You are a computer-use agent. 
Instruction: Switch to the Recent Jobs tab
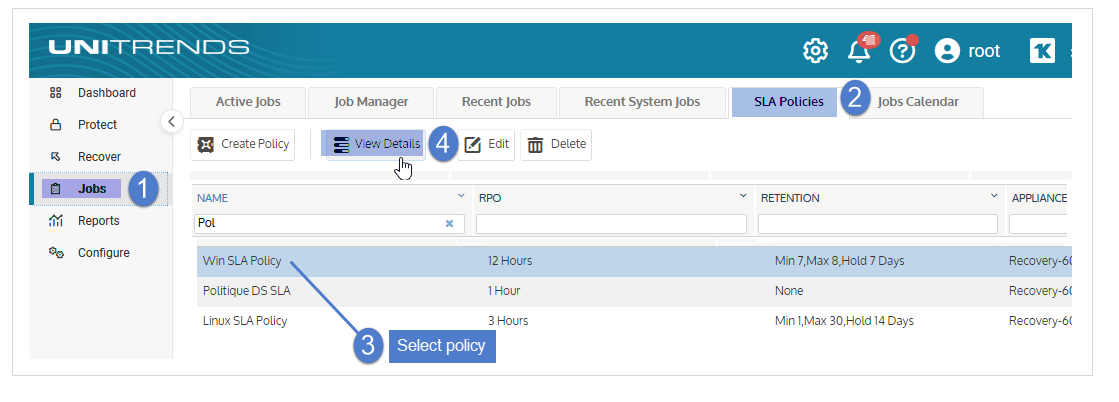(496, 102)
